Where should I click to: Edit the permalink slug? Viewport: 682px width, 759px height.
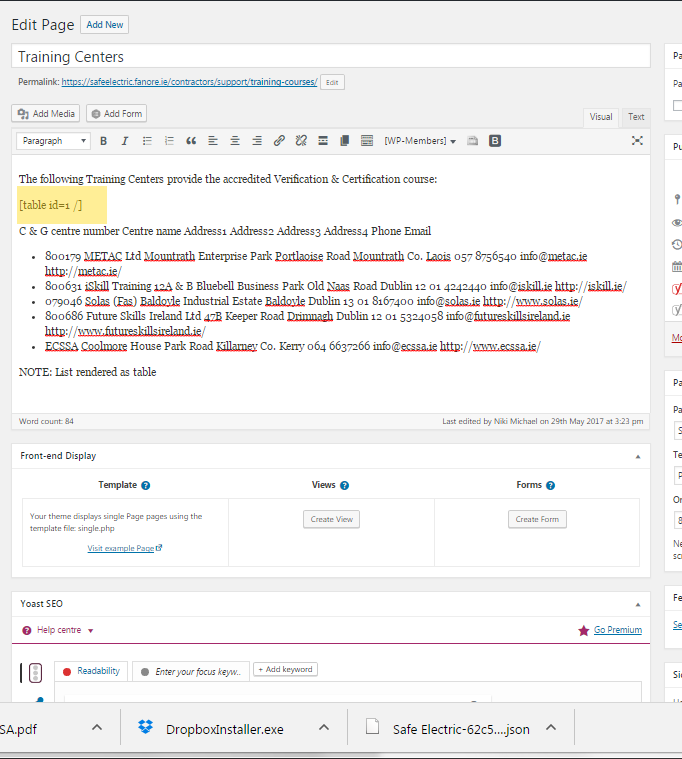(x=332, y=82)
